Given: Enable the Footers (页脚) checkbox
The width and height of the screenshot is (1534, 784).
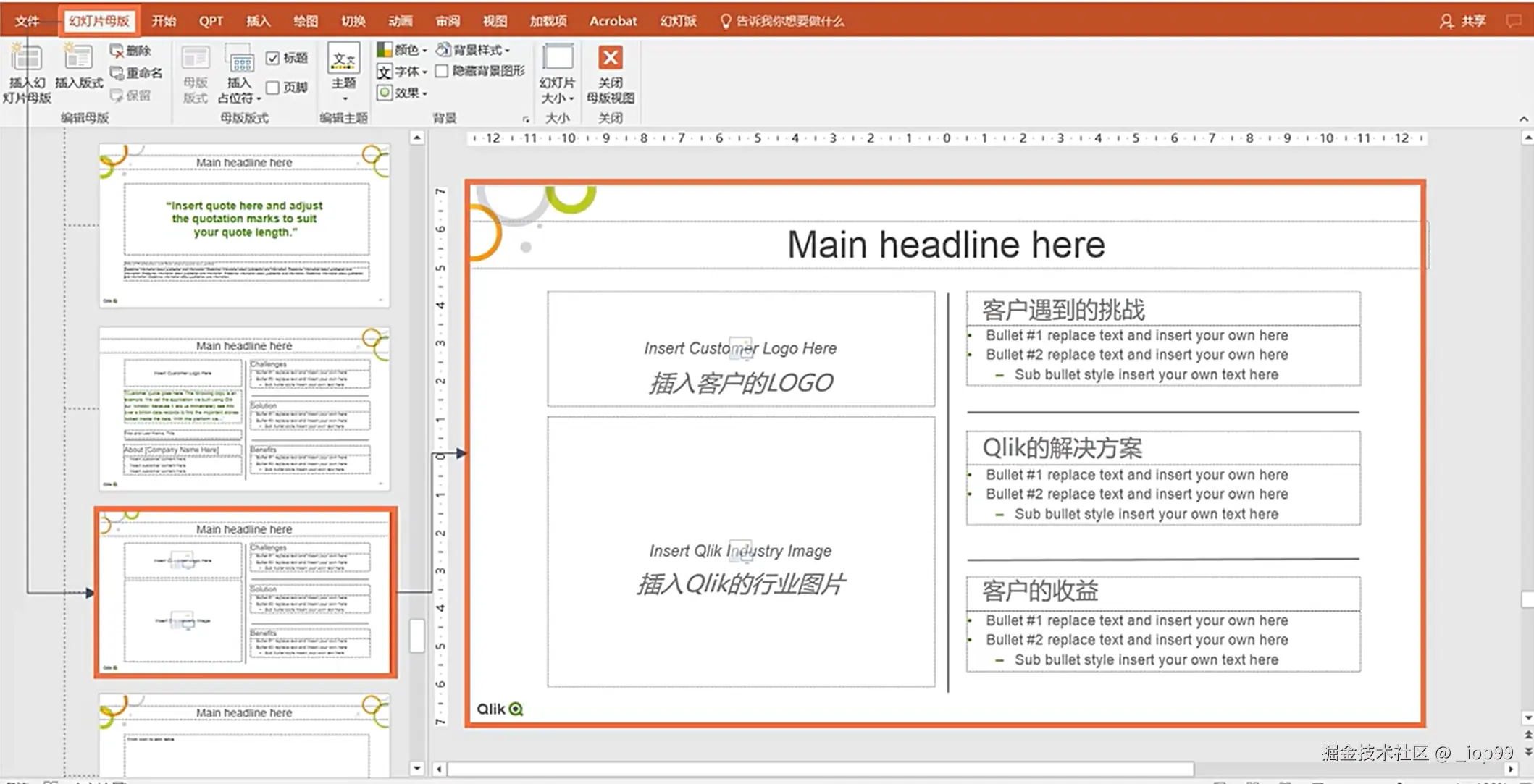Looking at the screenshot, I should 273,88.
